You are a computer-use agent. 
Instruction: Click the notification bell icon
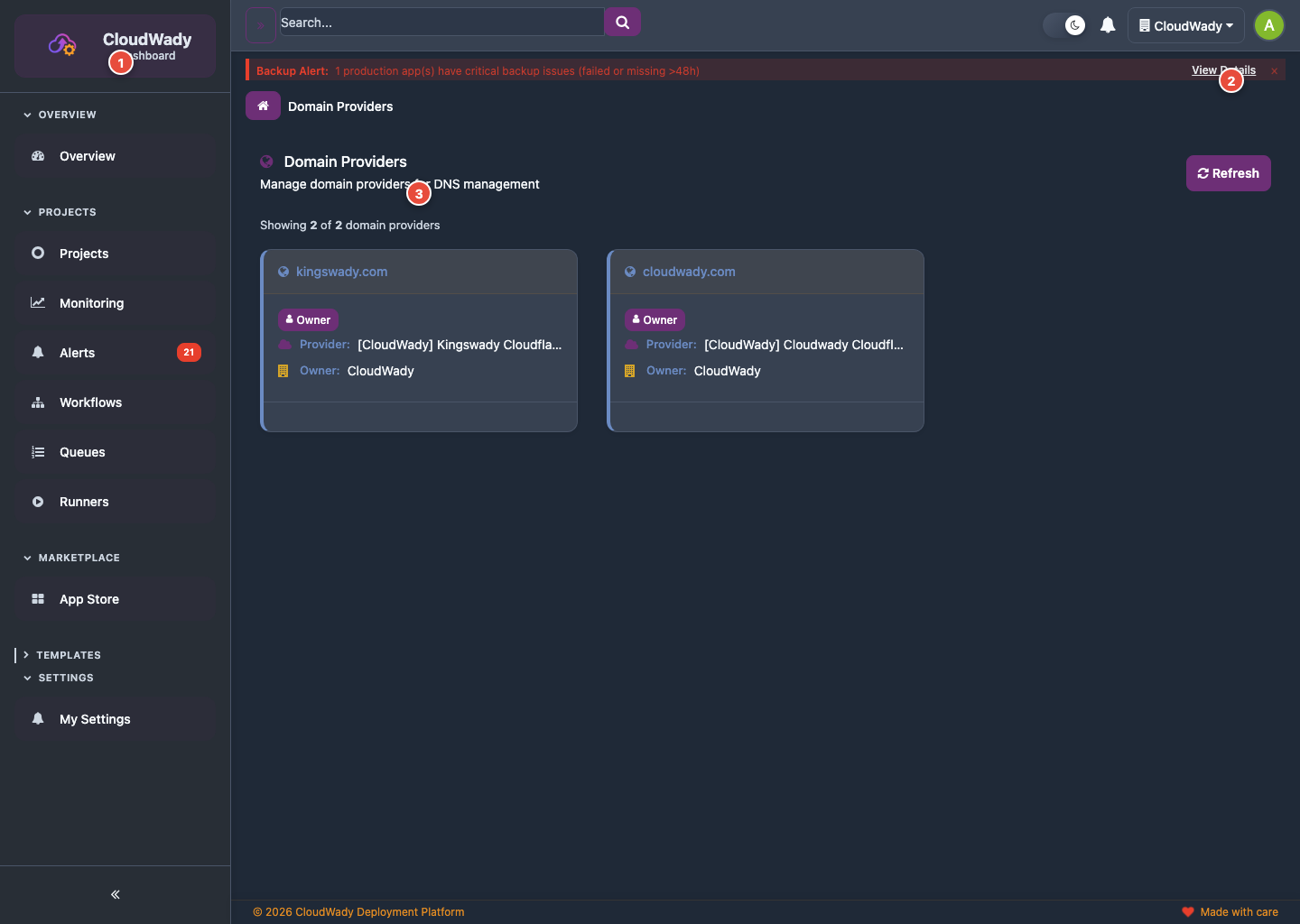tap(1108, 25)
